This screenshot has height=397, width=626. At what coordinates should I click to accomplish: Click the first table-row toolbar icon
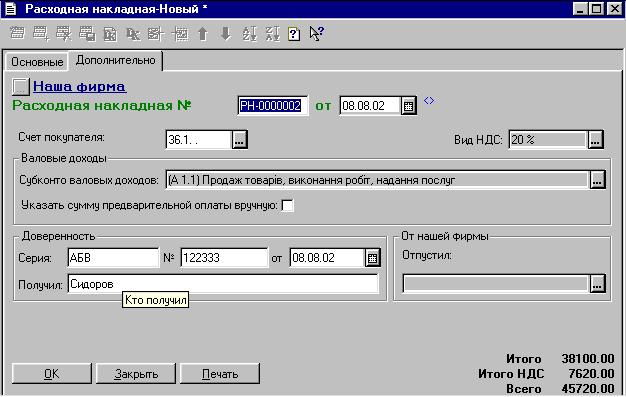(17, 34)
